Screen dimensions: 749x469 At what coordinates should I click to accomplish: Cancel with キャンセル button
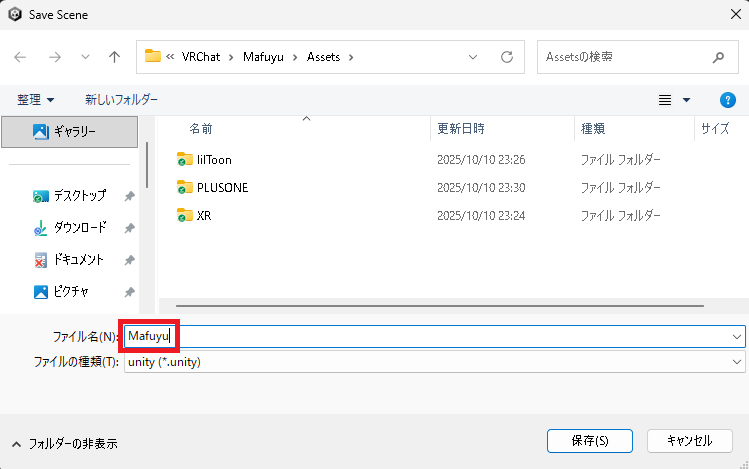click(690, 441)
